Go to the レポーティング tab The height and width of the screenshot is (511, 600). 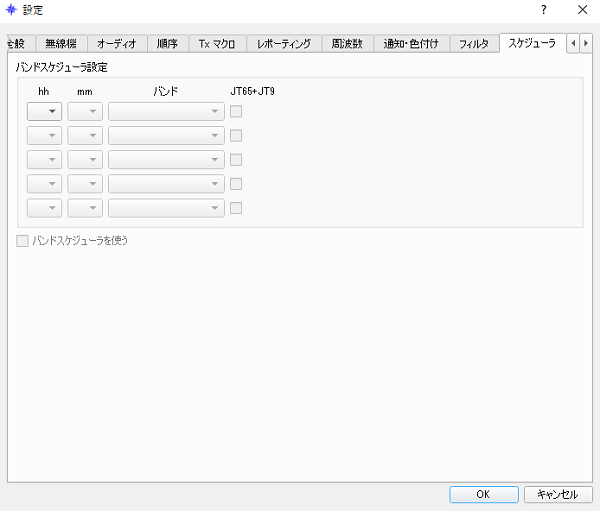(x=284, y=44)
